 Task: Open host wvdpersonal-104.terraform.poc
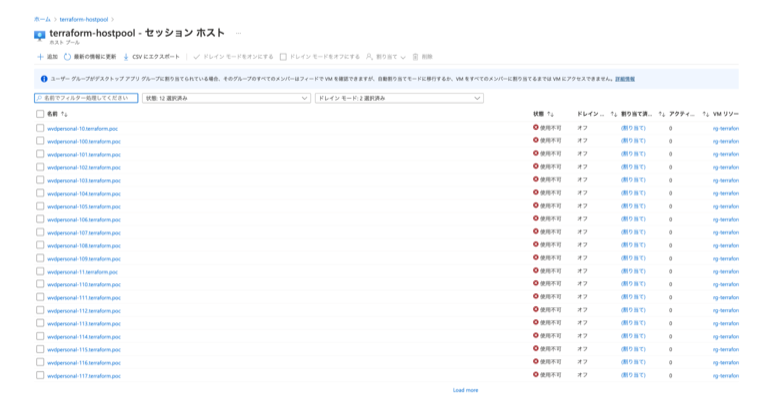pos(84,193)
